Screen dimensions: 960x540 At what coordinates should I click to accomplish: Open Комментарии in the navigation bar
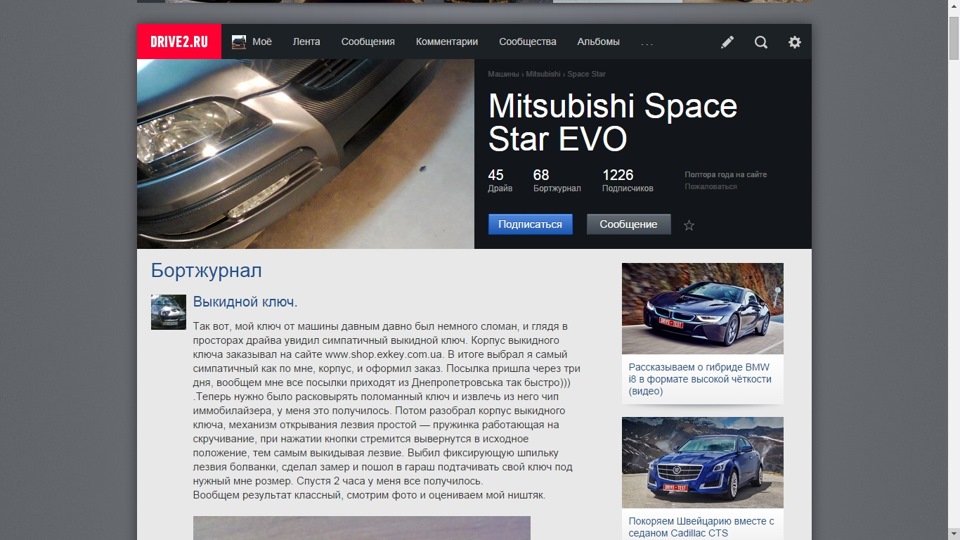click(447, 42)
